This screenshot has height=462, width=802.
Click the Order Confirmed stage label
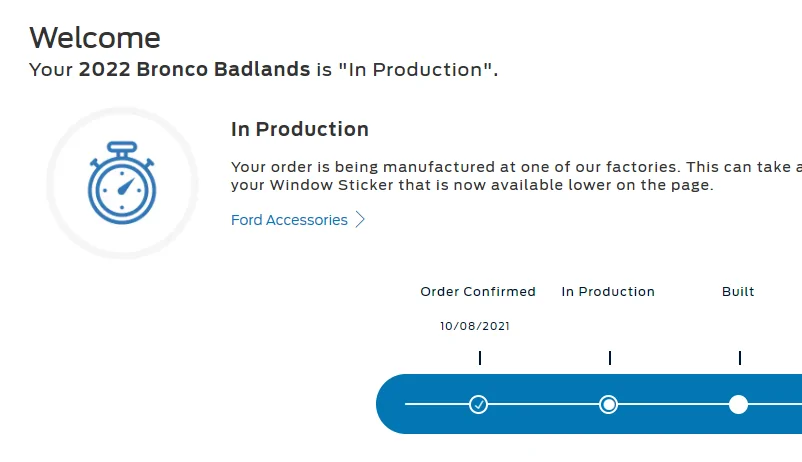[478, 292]
